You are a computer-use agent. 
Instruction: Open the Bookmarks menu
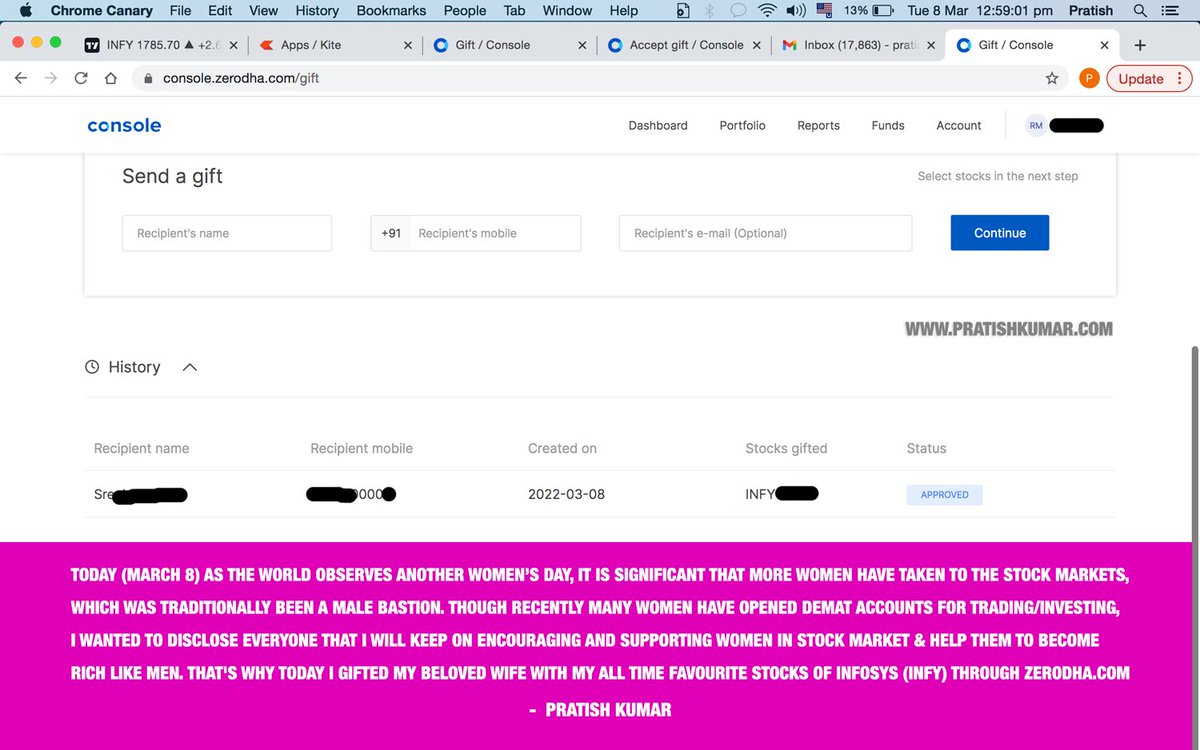tap(391, 10)
